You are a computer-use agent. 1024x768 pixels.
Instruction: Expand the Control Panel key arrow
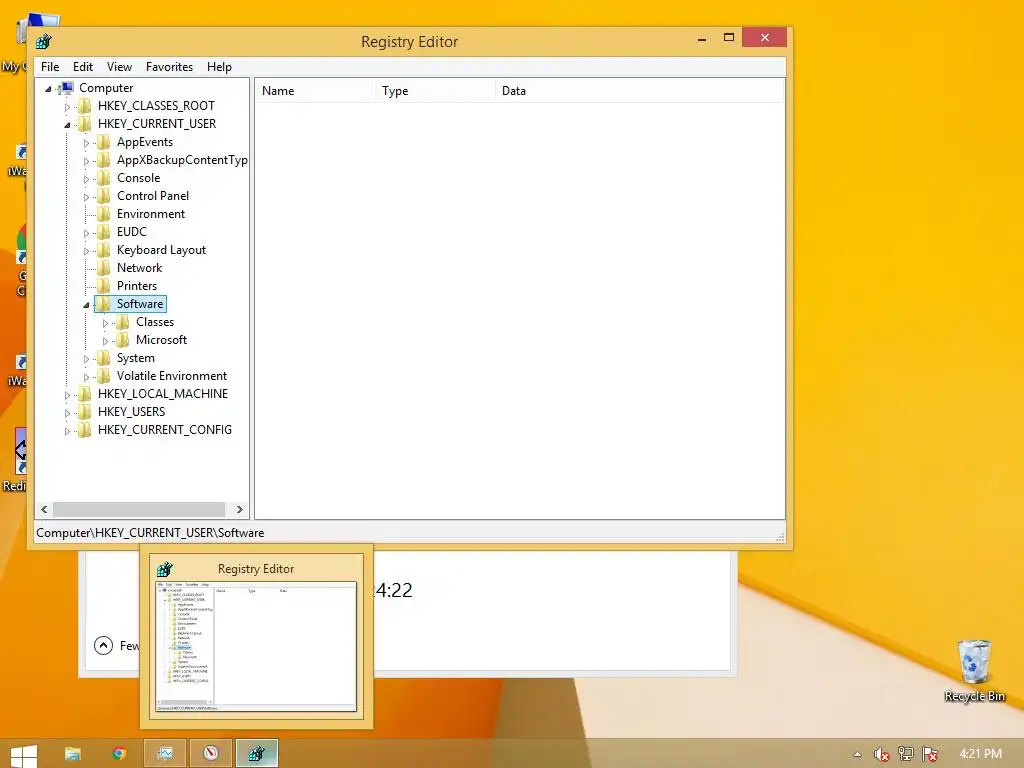[x=86, y=197]
